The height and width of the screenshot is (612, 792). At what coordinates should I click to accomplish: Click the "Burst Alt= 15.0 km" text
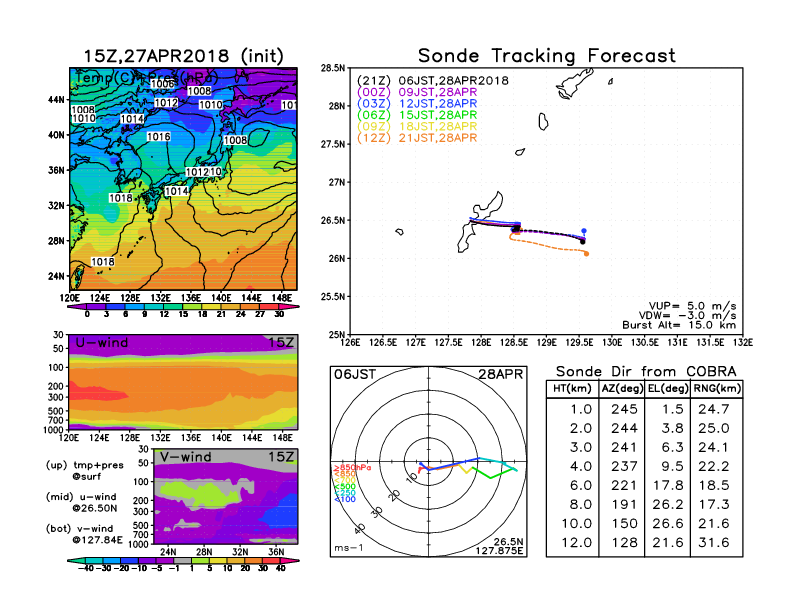click(x=679, y=325)
